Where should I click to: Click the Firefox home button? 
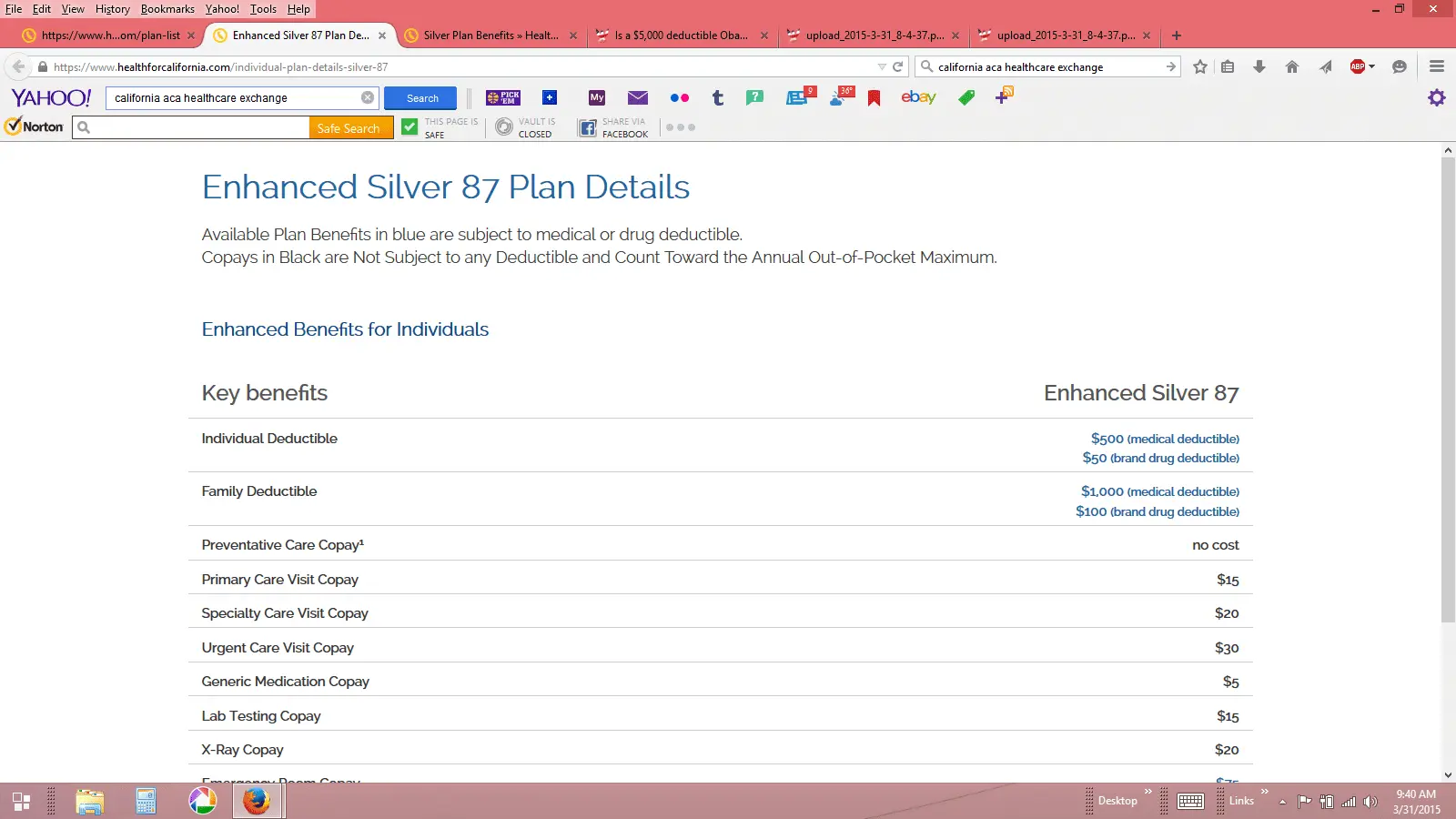click(1291, 66)
